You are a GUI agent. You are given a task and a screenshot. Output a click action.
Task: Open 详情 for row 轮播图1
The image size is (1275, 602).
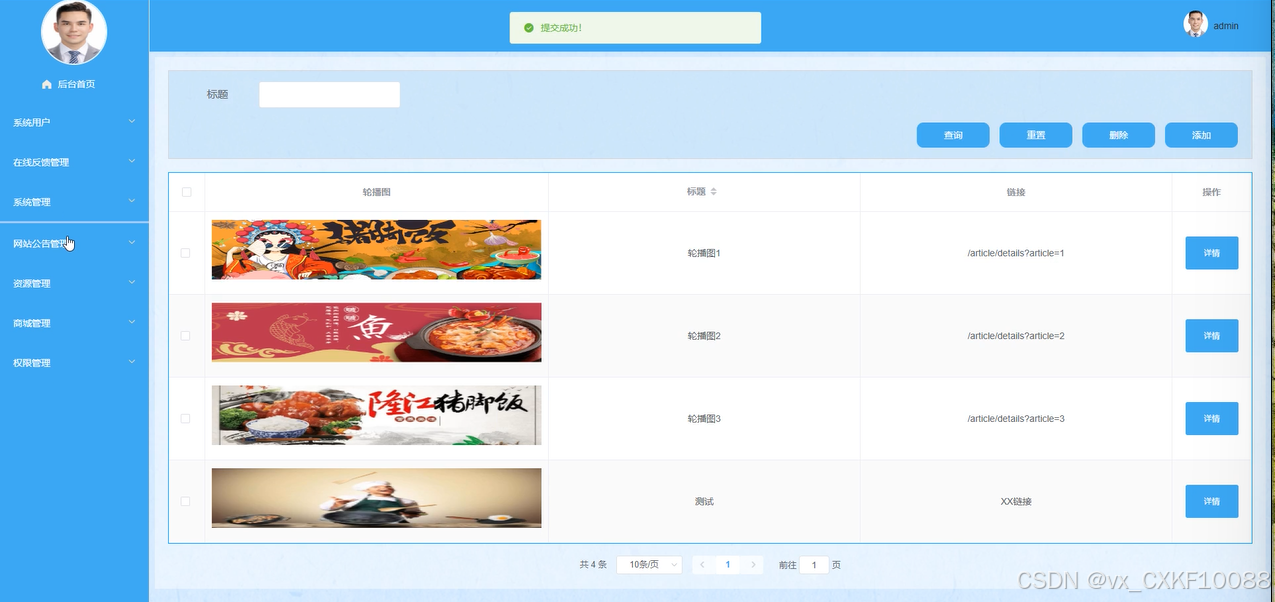1212,253
